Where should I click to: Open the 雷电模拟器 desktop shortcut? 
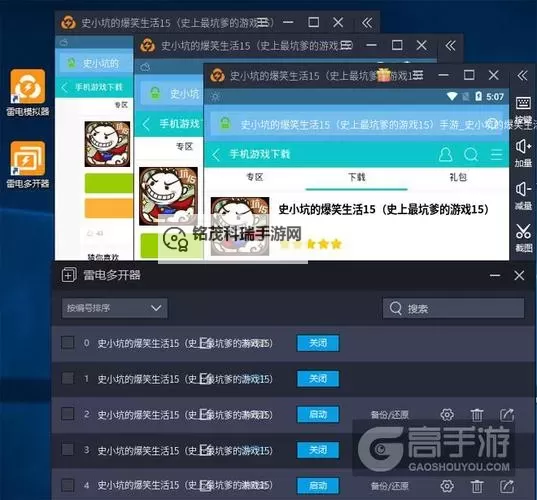coord(28,92)
